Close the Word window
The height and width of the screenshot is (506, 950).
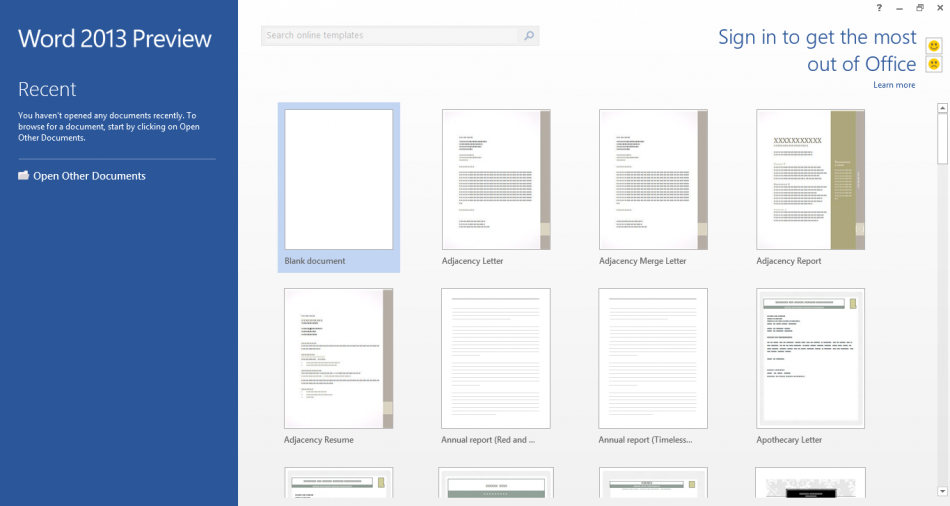[x=940, y=8]
